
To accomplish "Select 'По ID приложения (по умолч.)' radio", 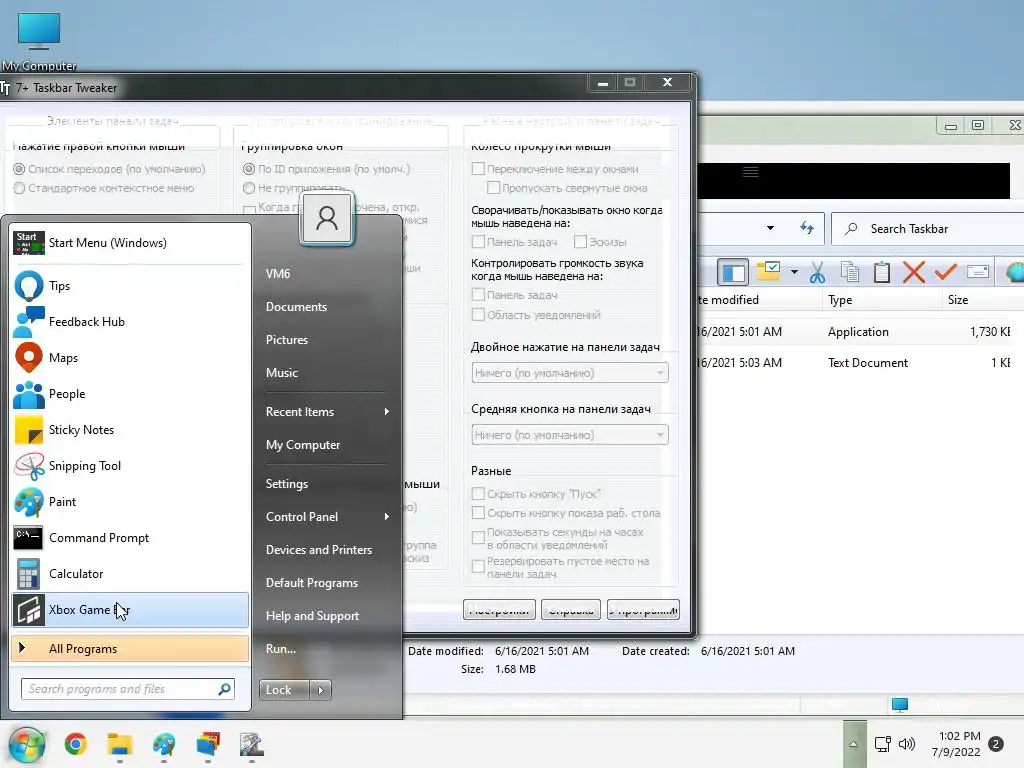I will point(249,169).
